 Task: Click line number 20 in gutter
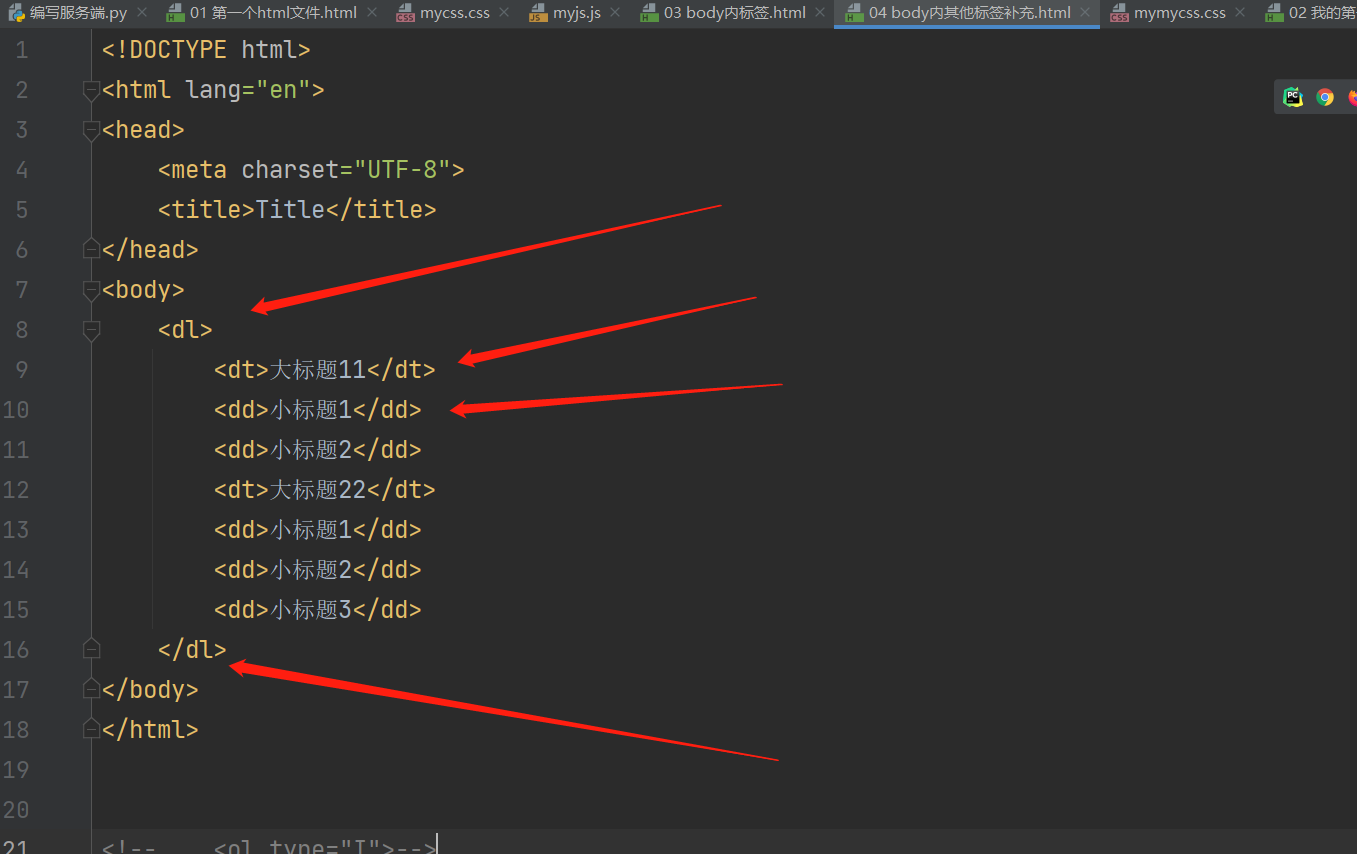click(x=15, y=810)
